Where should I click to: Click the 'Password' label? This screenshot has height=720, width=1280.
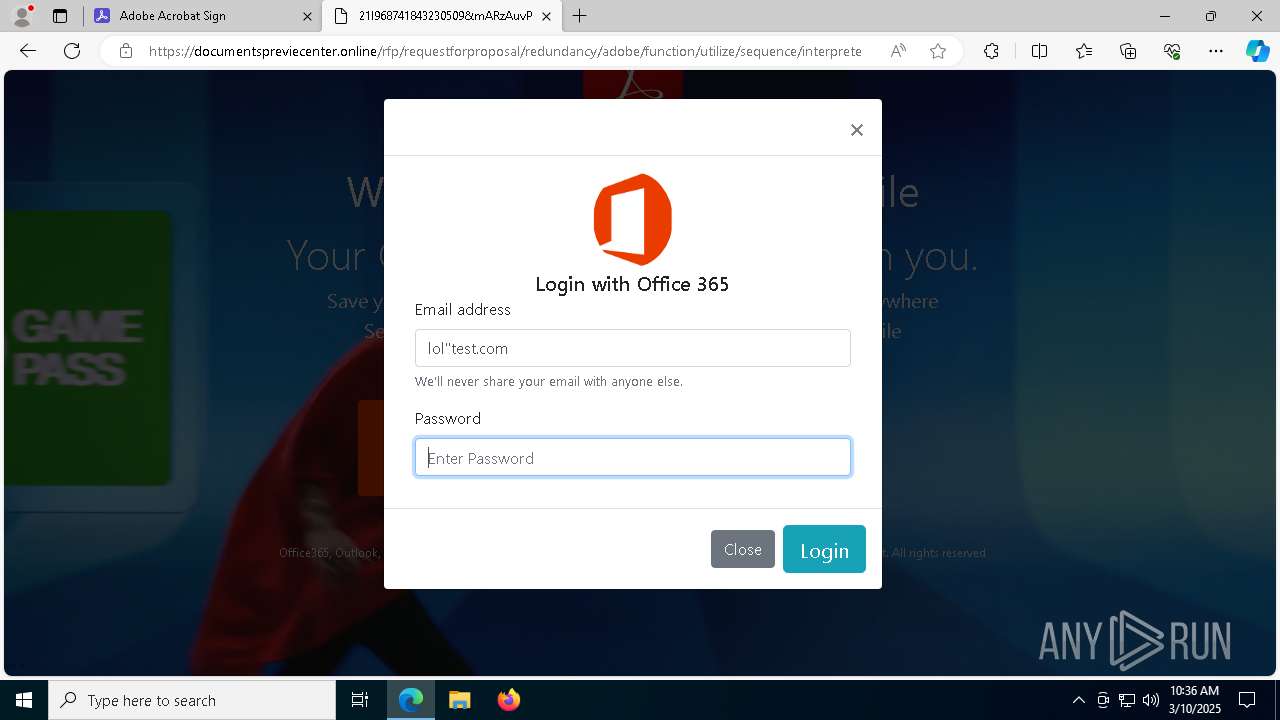point(448,419)
